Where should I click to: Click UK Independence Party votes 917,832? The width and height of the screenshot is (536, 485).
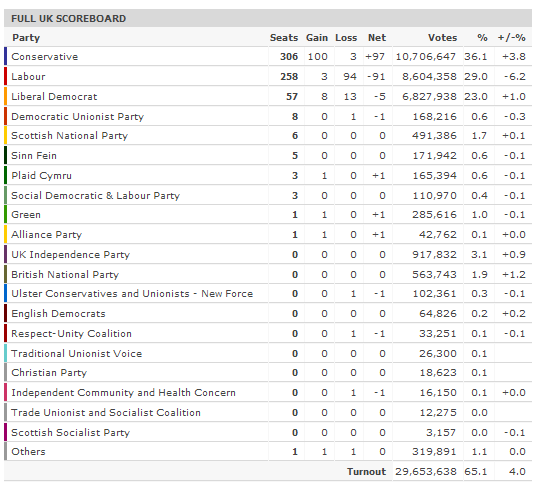click(x=434, y=255)
